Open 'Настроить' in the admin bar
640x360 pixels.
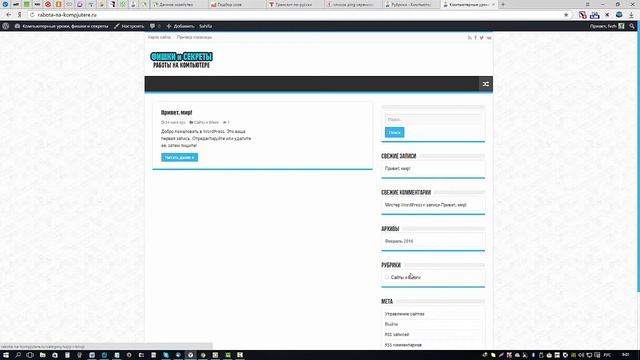coord(129,26)
